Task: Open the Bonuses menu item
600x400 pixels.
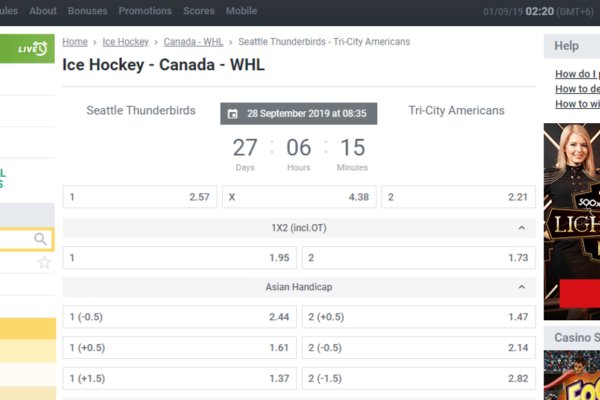Action: click(88, 11)
